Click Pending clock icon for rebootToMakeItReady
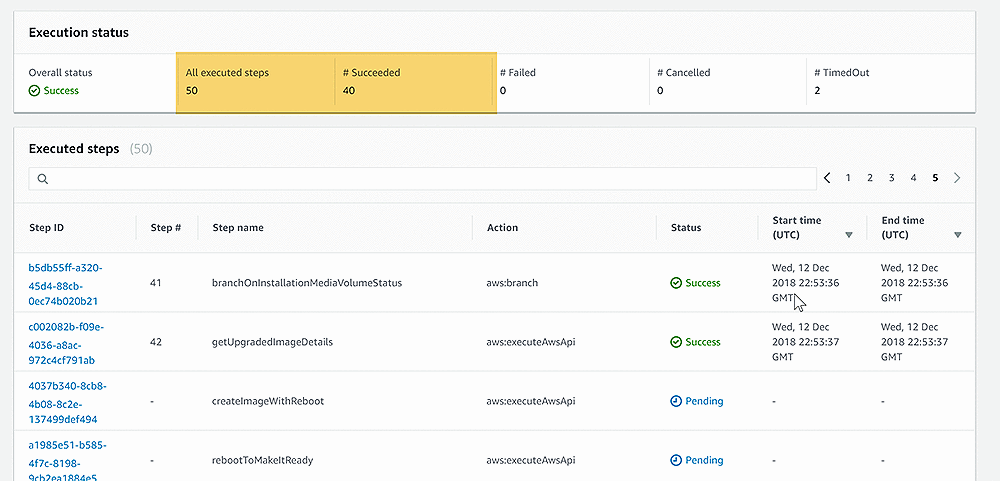The height and width of the screenshot is (481, 1000). click(x=676, y=461)
